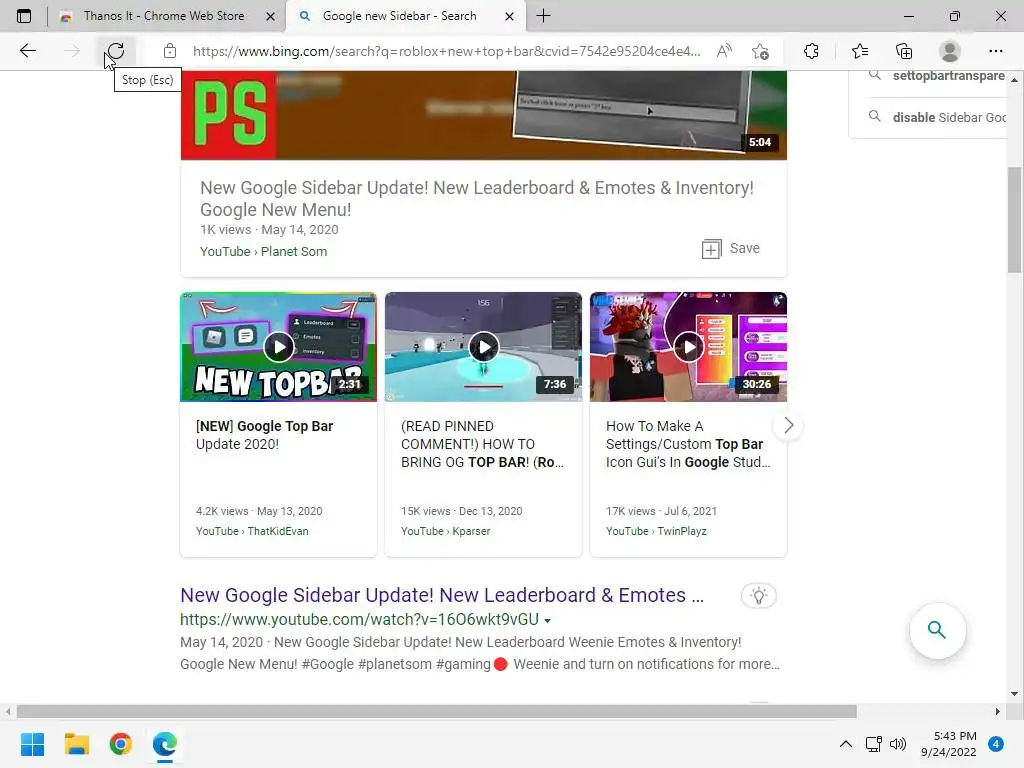This screenshot has height=768, width=1024.
Task: Open the volume speaker tray icon
Action: (x=898, y=744)
